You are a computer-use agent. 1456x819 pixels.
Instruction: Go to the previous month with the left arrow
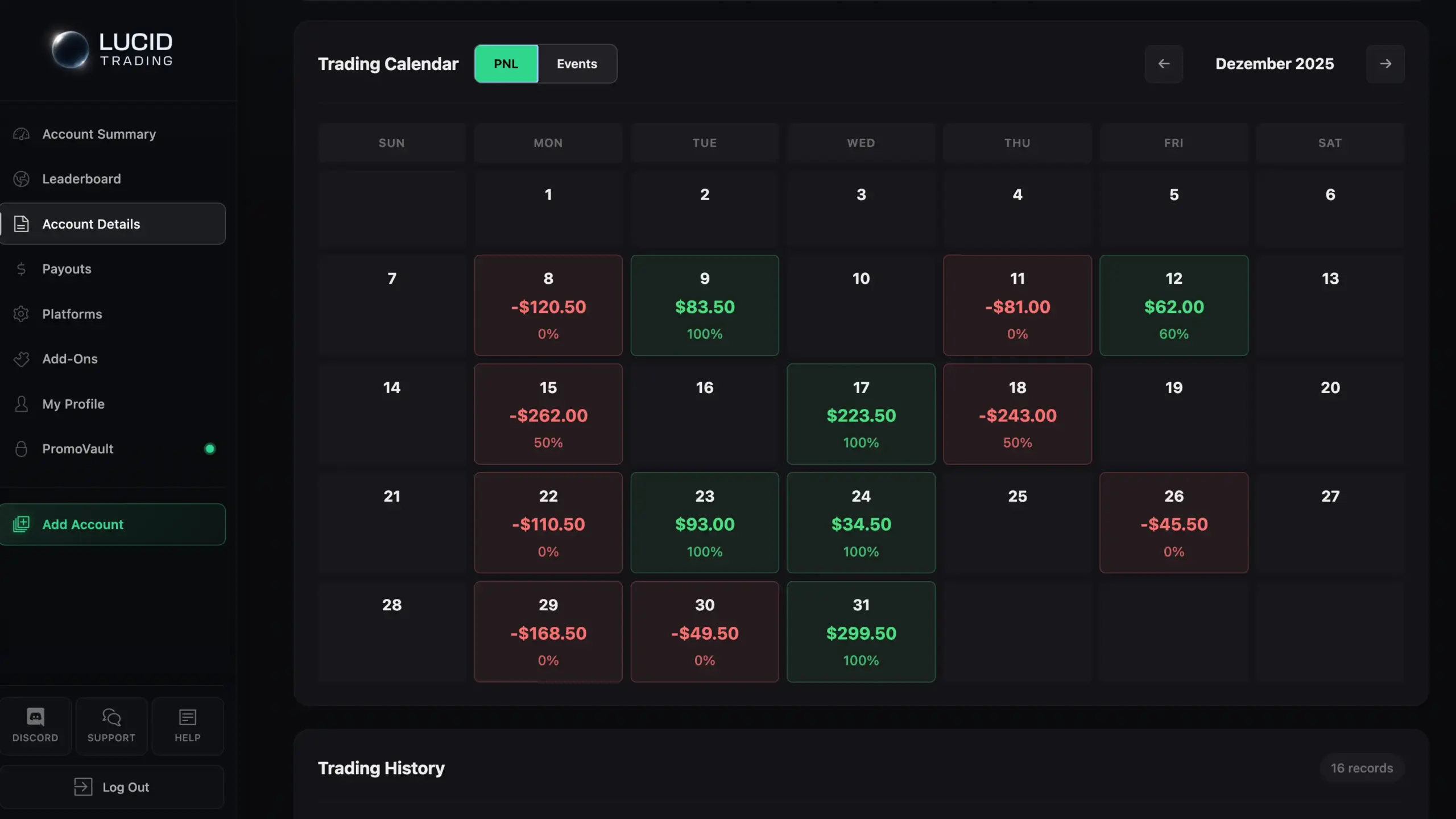click(1164, 64)
